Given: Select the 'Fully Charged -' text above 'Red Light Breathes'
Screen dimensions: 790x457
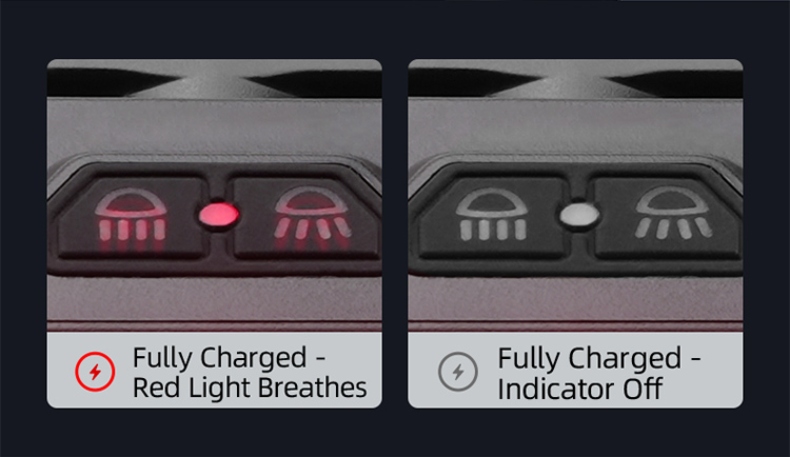Looking at the screenshot, I should 229,358.
